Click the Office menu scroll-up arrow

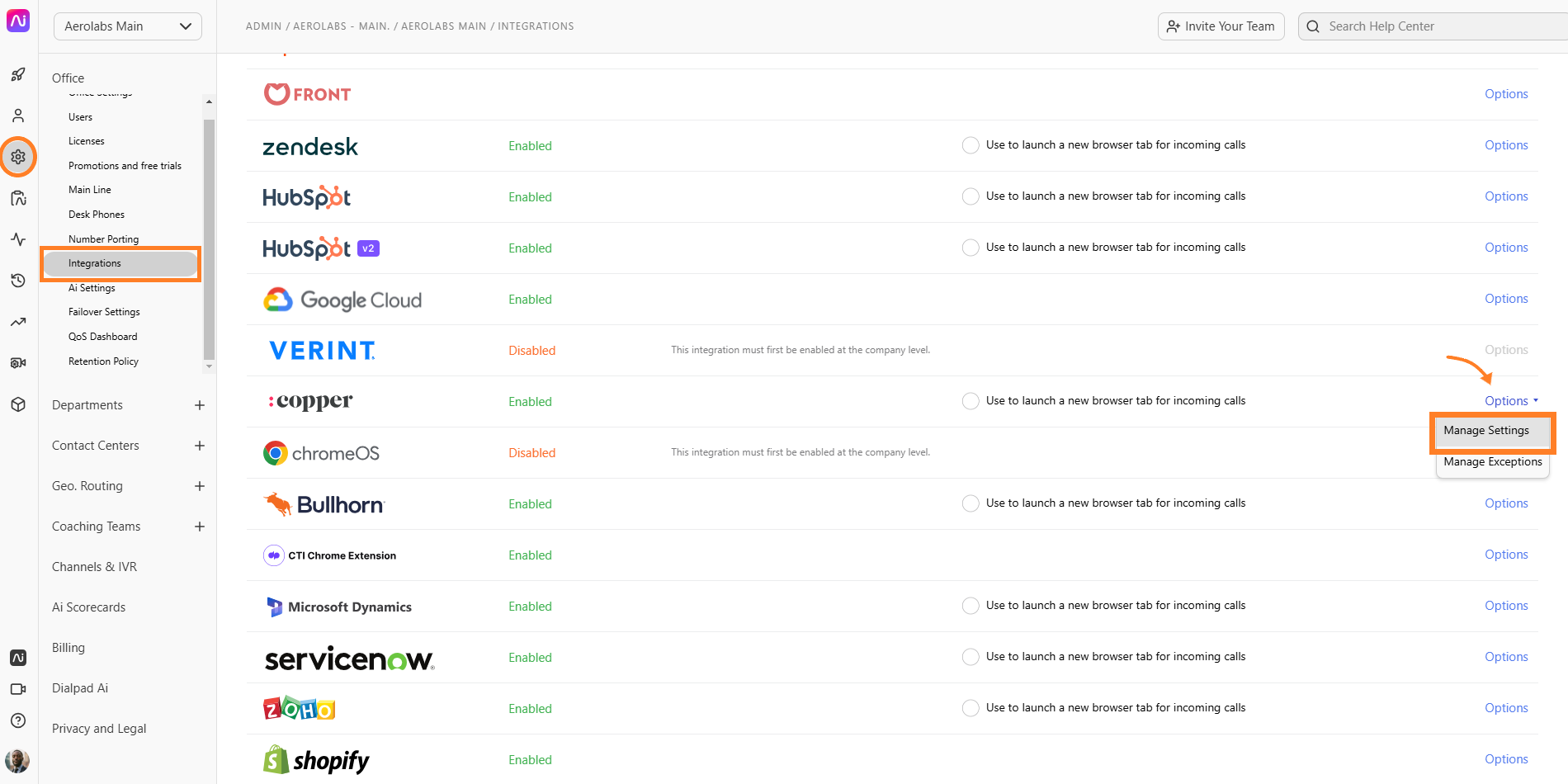(x=209, y=102)
